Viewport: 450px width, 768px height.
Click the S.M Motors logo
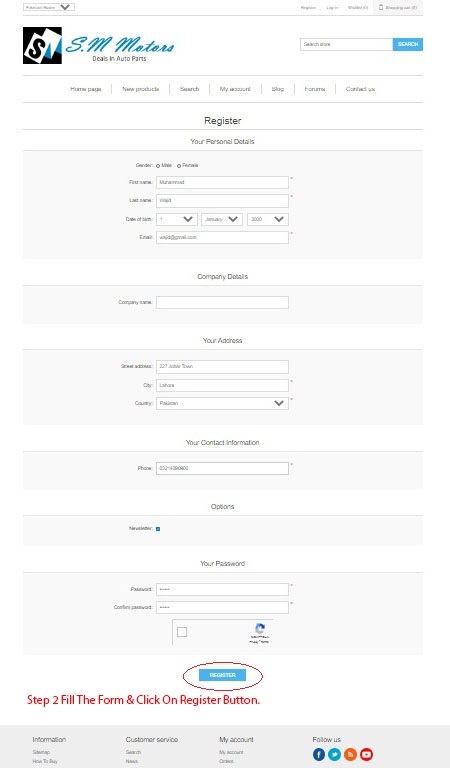pyautogui.click(x=98, y=46)
